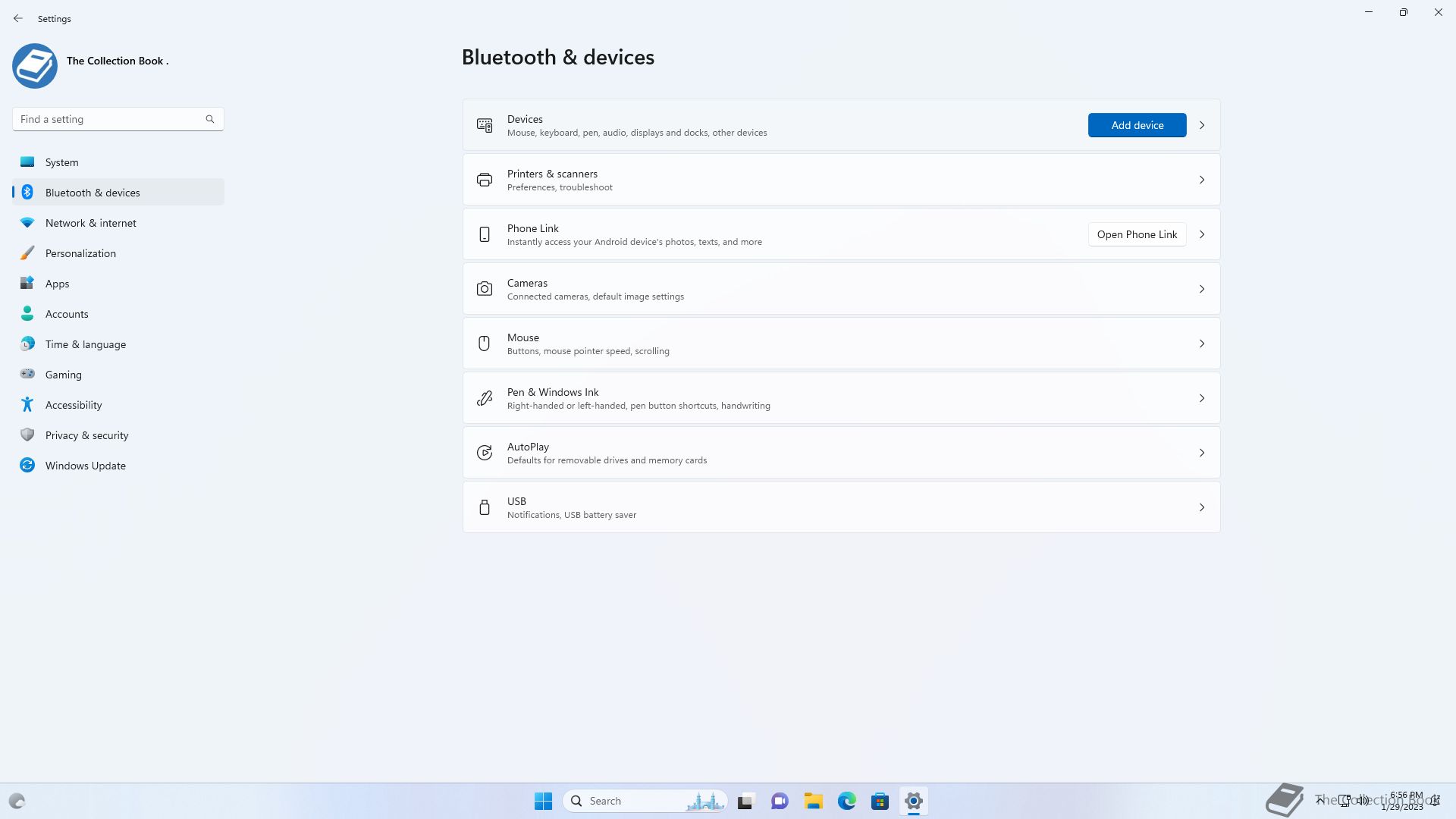Viewport: 1456px width, 819px height.
Task: Expand the USB row chevron
Action: tap(1202, 507)
